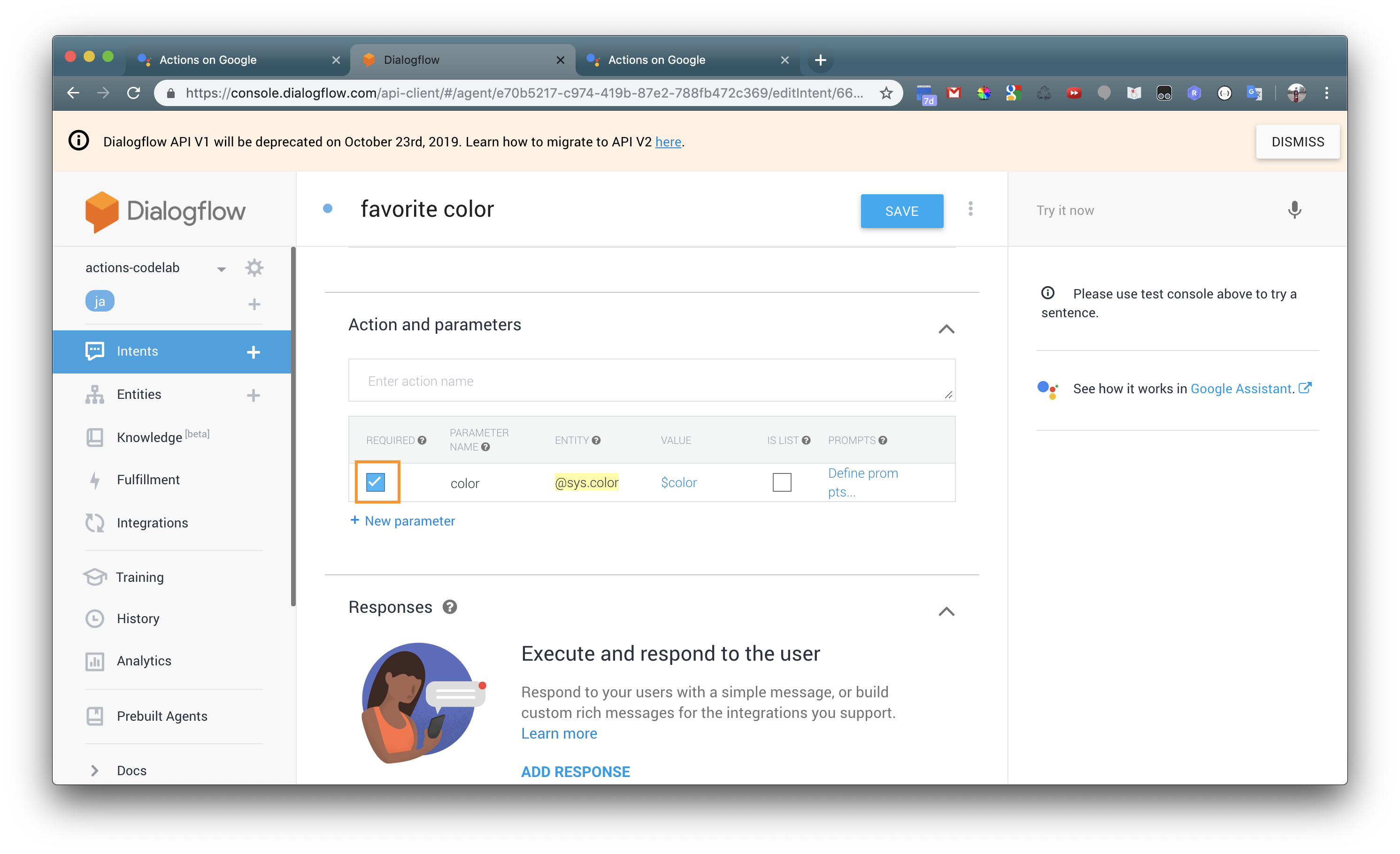Uncheck the required checkbox for color
This screenshot has height=854, width=1400.
(376, 482)
